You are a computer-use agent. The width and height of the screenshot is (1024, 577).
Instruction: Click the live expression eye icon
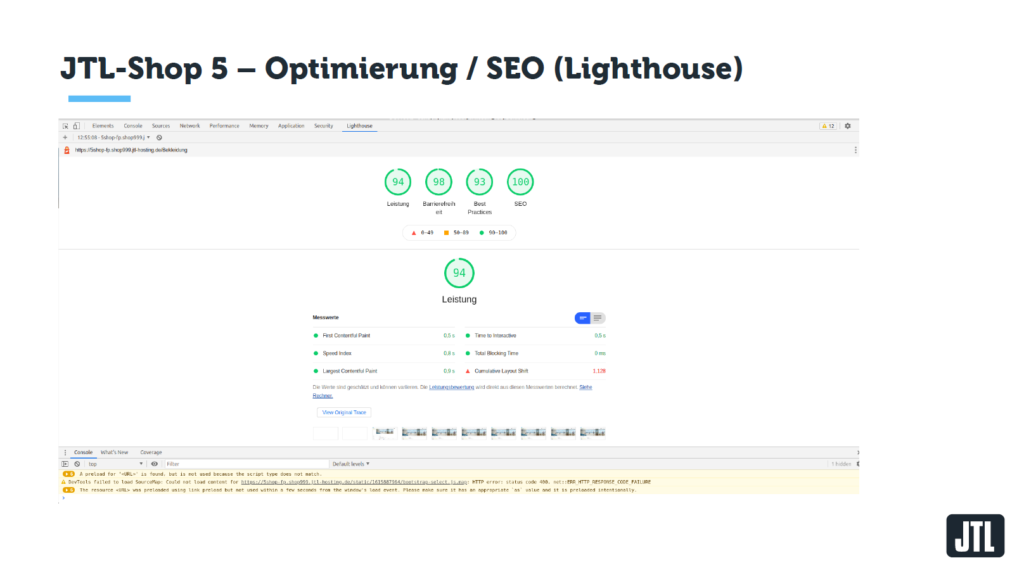click(155, 464)
